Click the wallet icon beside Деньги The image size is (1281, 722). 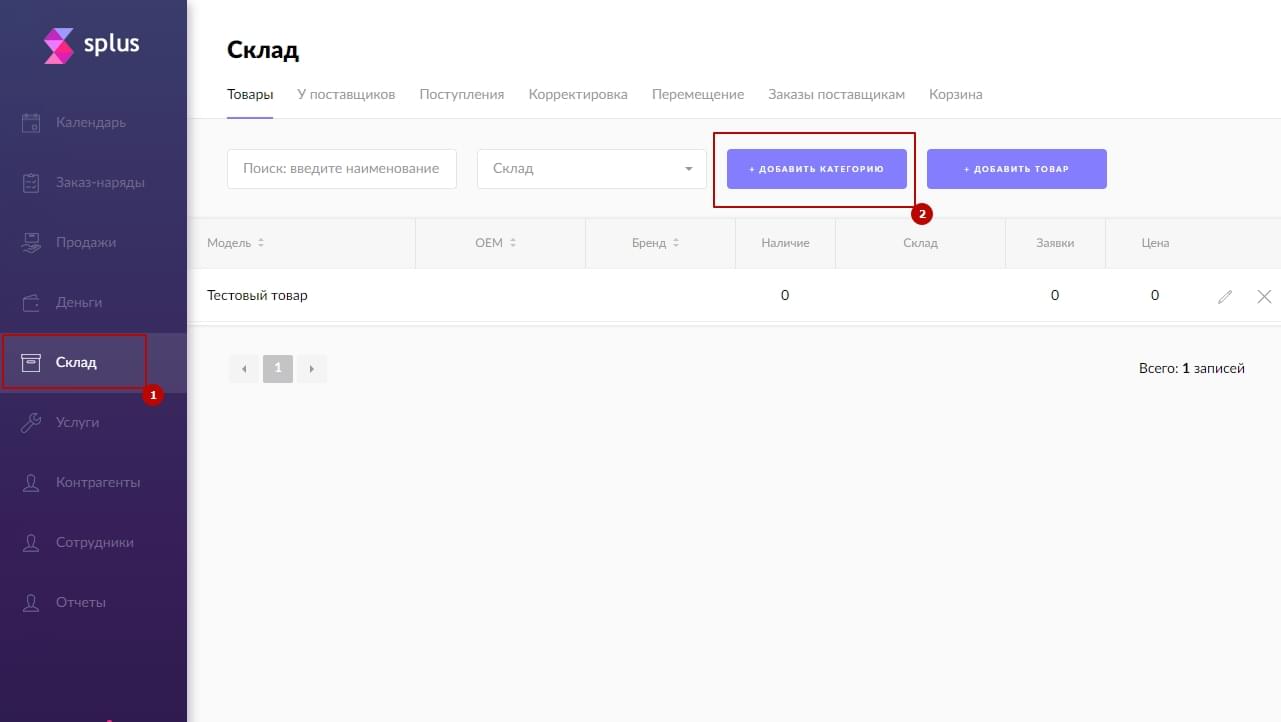pos(31,303)
